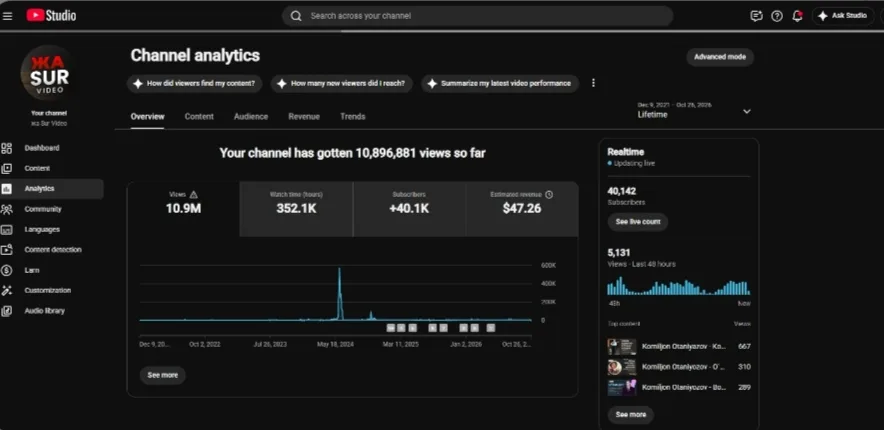The width and height of the screenshot is (884, 430).
Task: Click the Audio library sidebar icon
Action: click(7, 311)
